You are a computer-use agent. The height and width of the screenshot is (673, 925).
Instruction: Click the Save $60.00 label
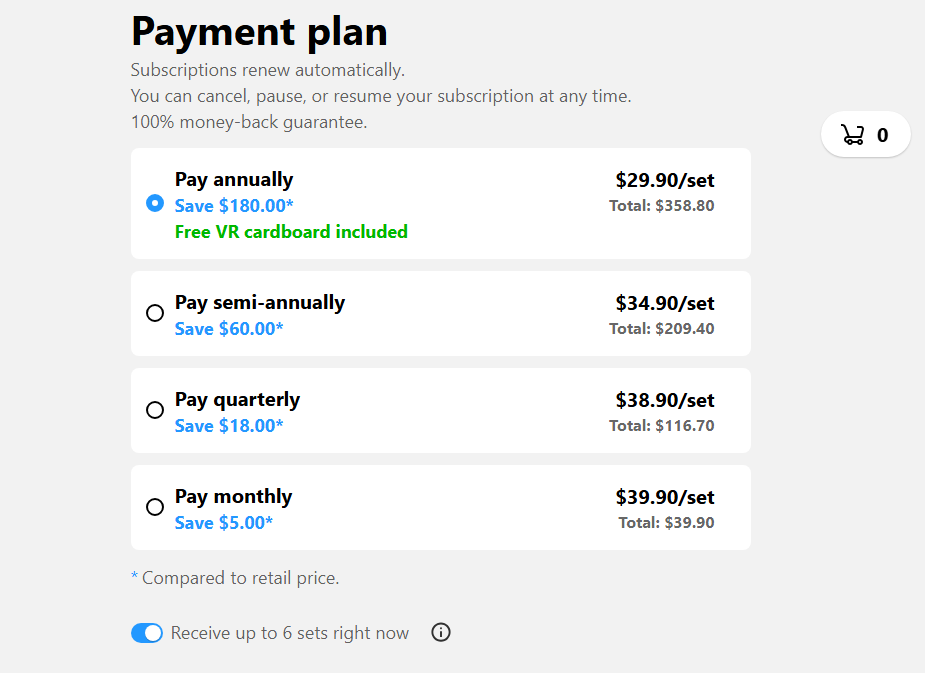pyautogui.click(x=229, y=329)
